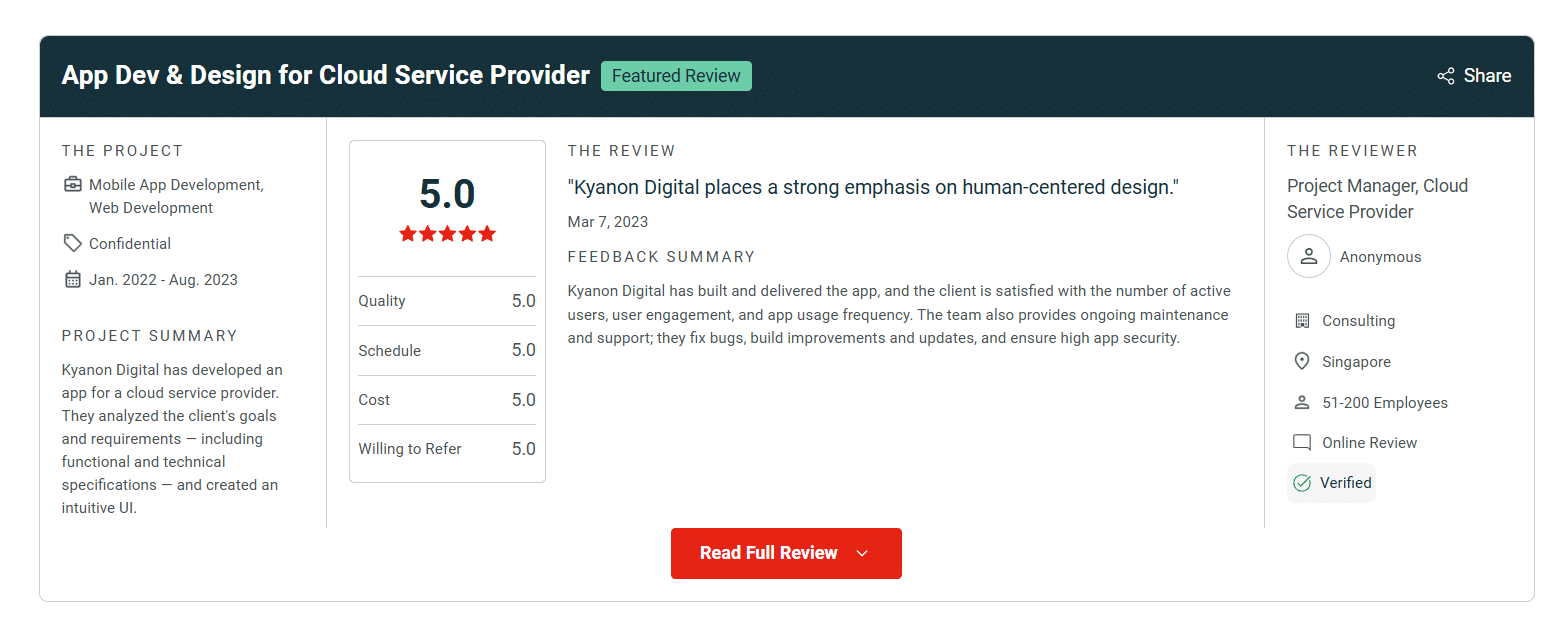Click the briefcase icon beside Mobile App Development

click(72, 184)
